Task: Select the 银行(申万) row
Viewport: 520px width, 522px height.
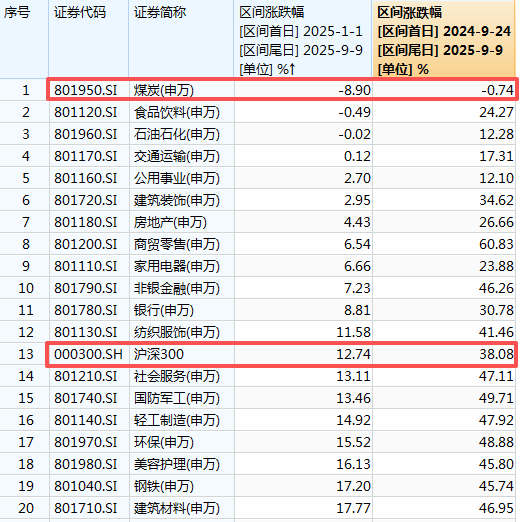Action: pyautogui.click(x=258, y=310)
